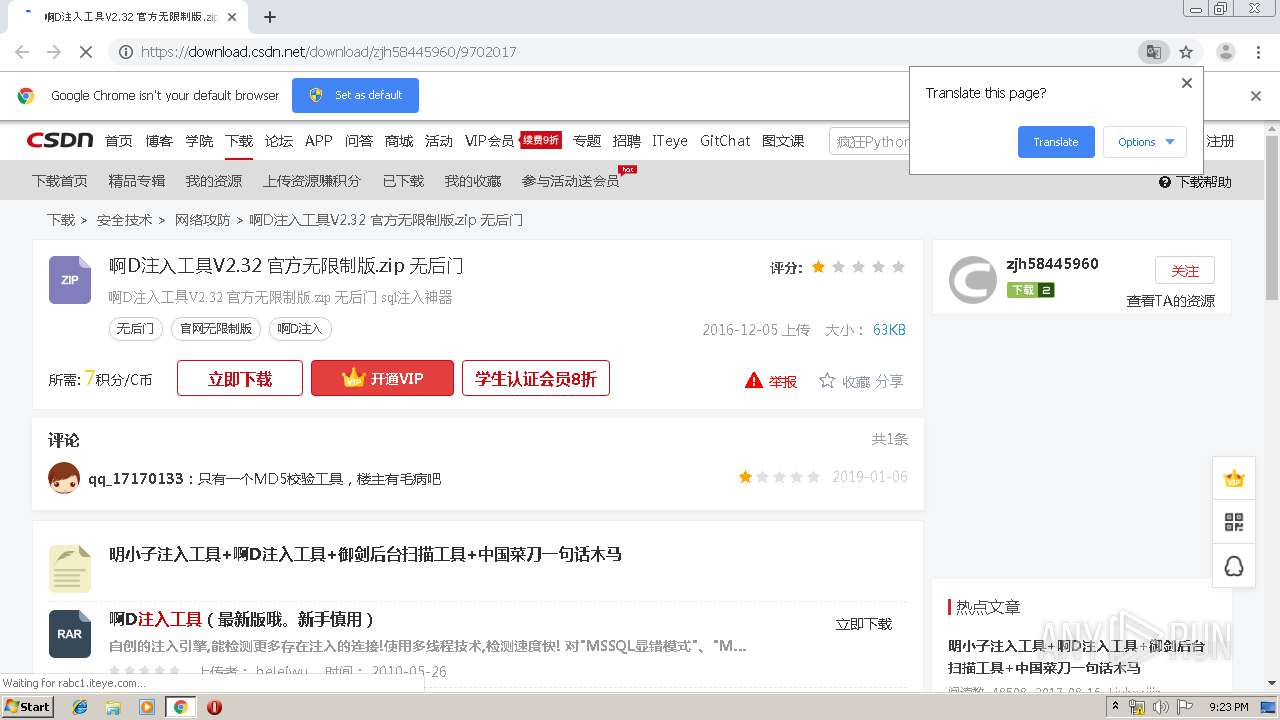Image resolution: width=1280 pixels, height=720 pixels.
Task: Click the search input field
Action: point(870,141)
